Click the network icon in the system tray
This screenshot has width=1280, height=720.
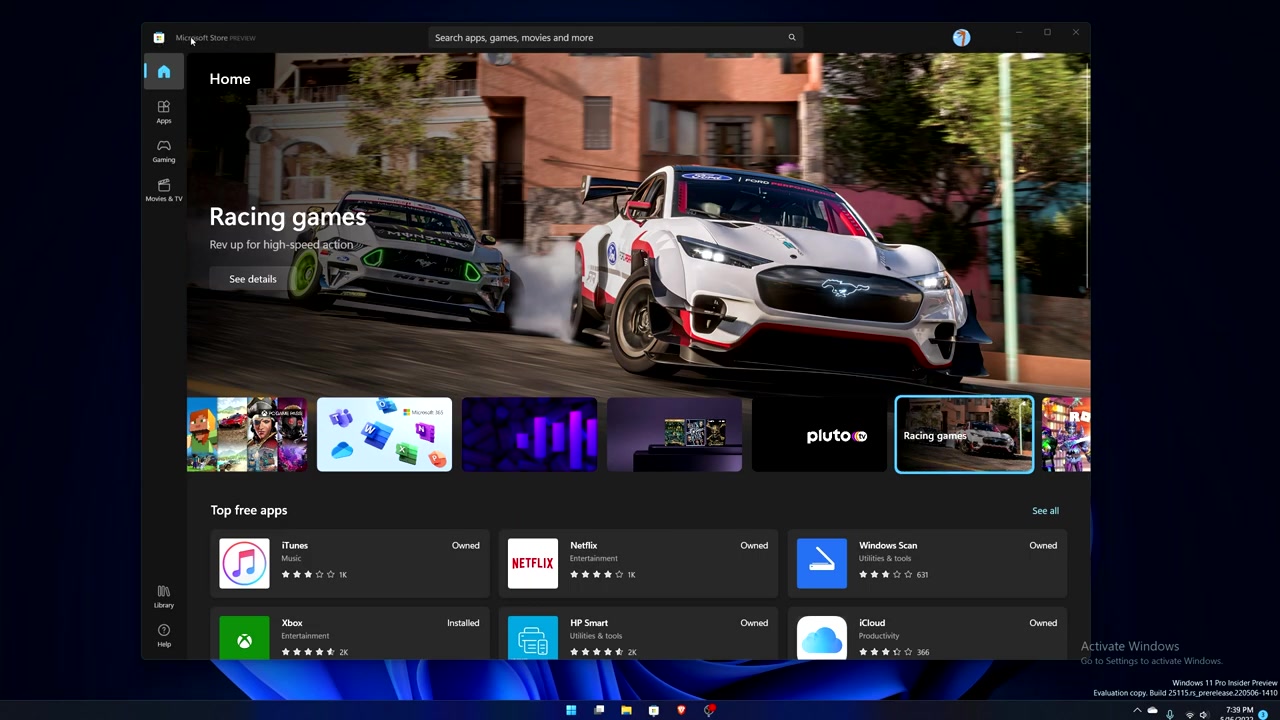click(1189, 714)
